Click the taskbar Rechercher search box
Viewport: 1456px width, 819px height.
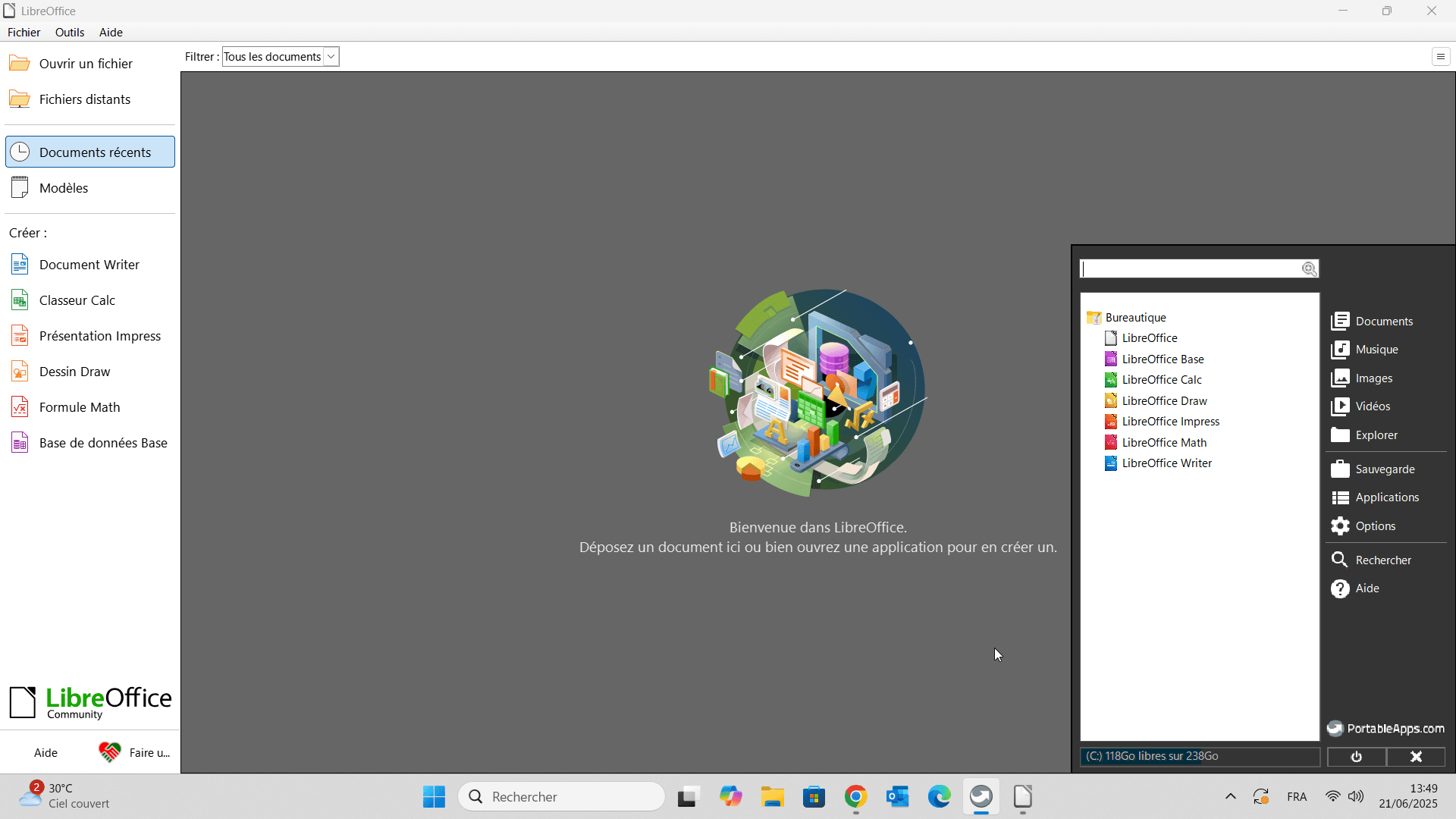coord(562,796)
